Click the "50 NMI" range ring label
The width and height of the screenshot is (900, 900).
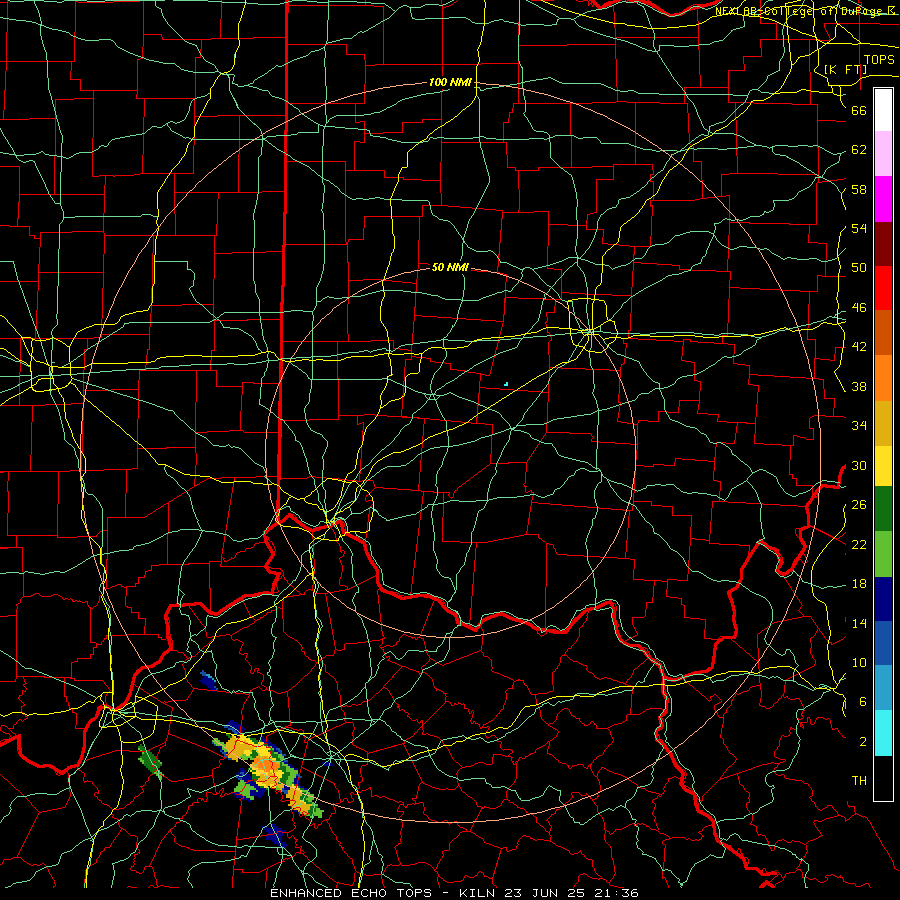pos(451,267)
